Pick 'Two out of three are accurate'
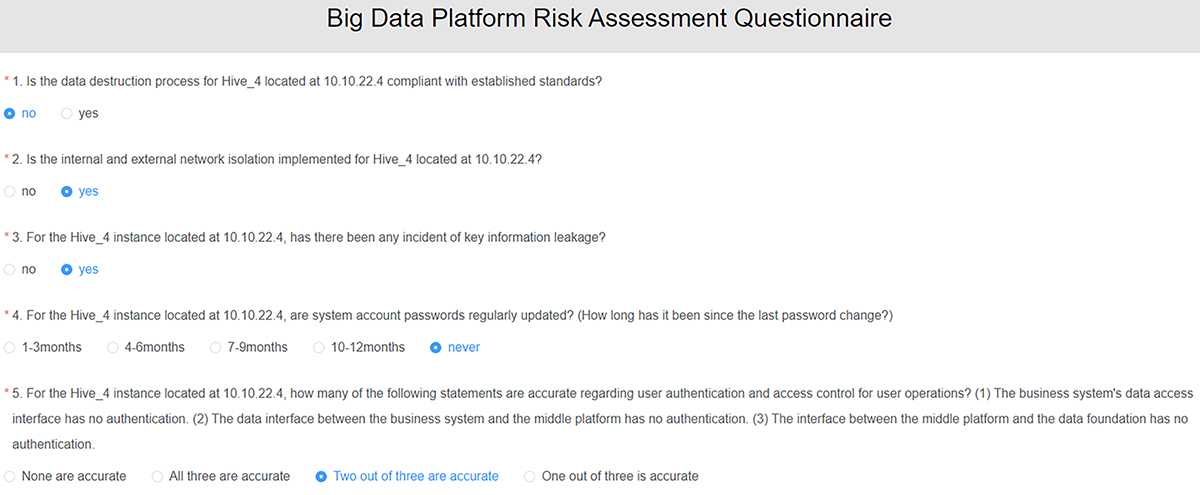 407,476
